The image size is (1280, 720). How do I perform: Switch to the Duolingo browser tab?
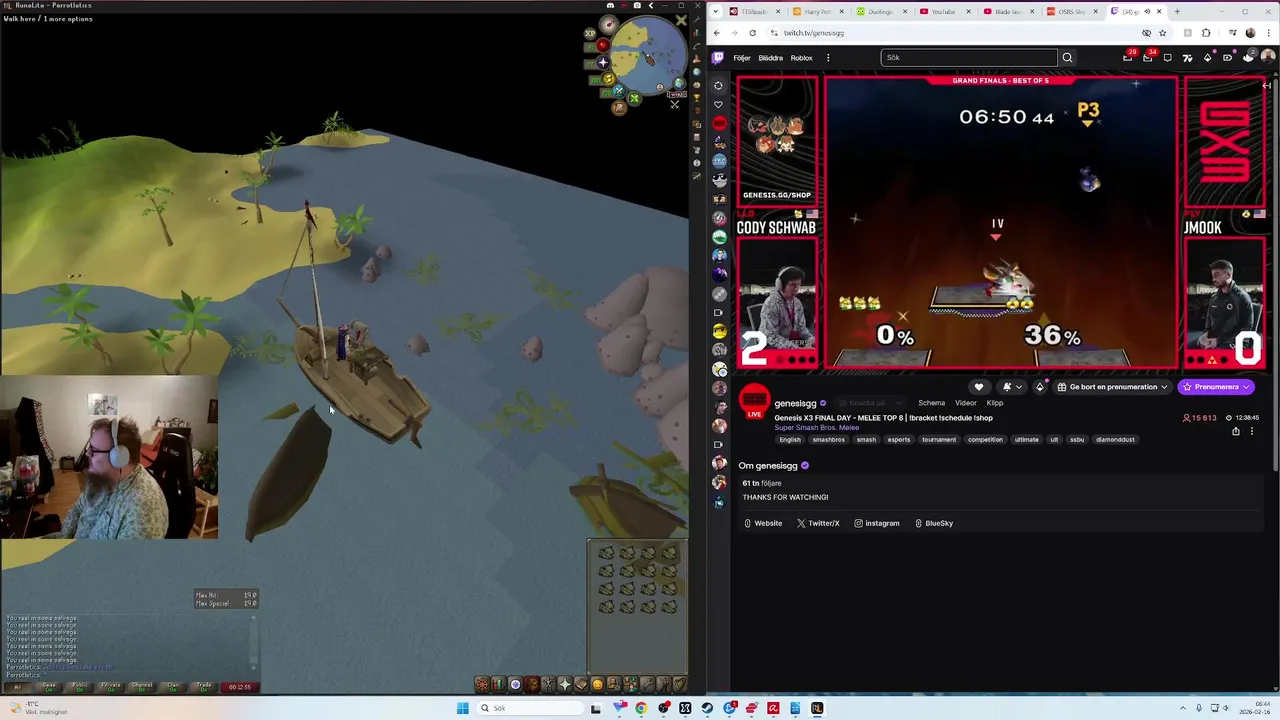point(880,11)
